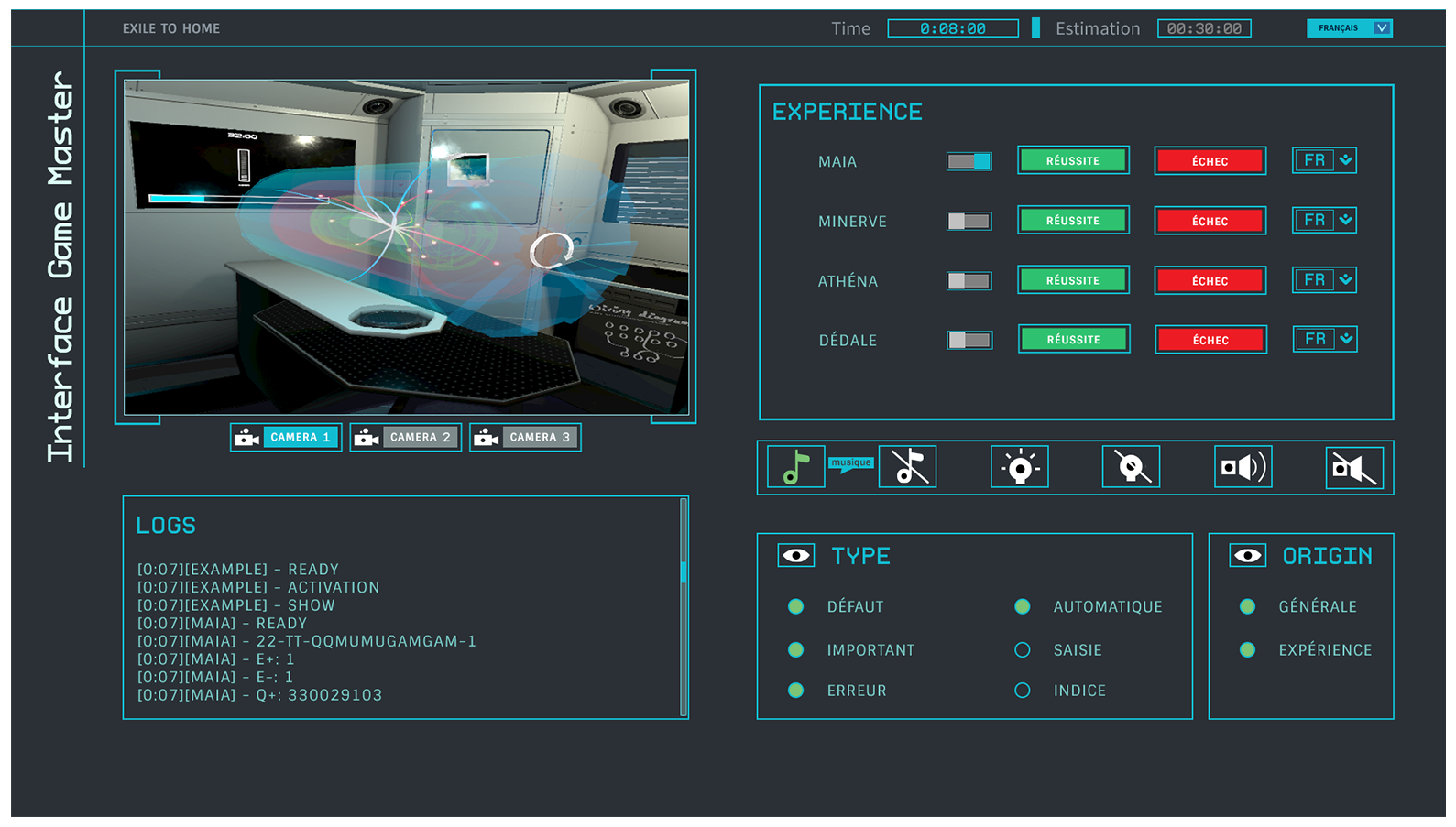1456x827 pixels.
Task: Click the green music note icon
Action: pyautogui.click(x=795, y=467)
